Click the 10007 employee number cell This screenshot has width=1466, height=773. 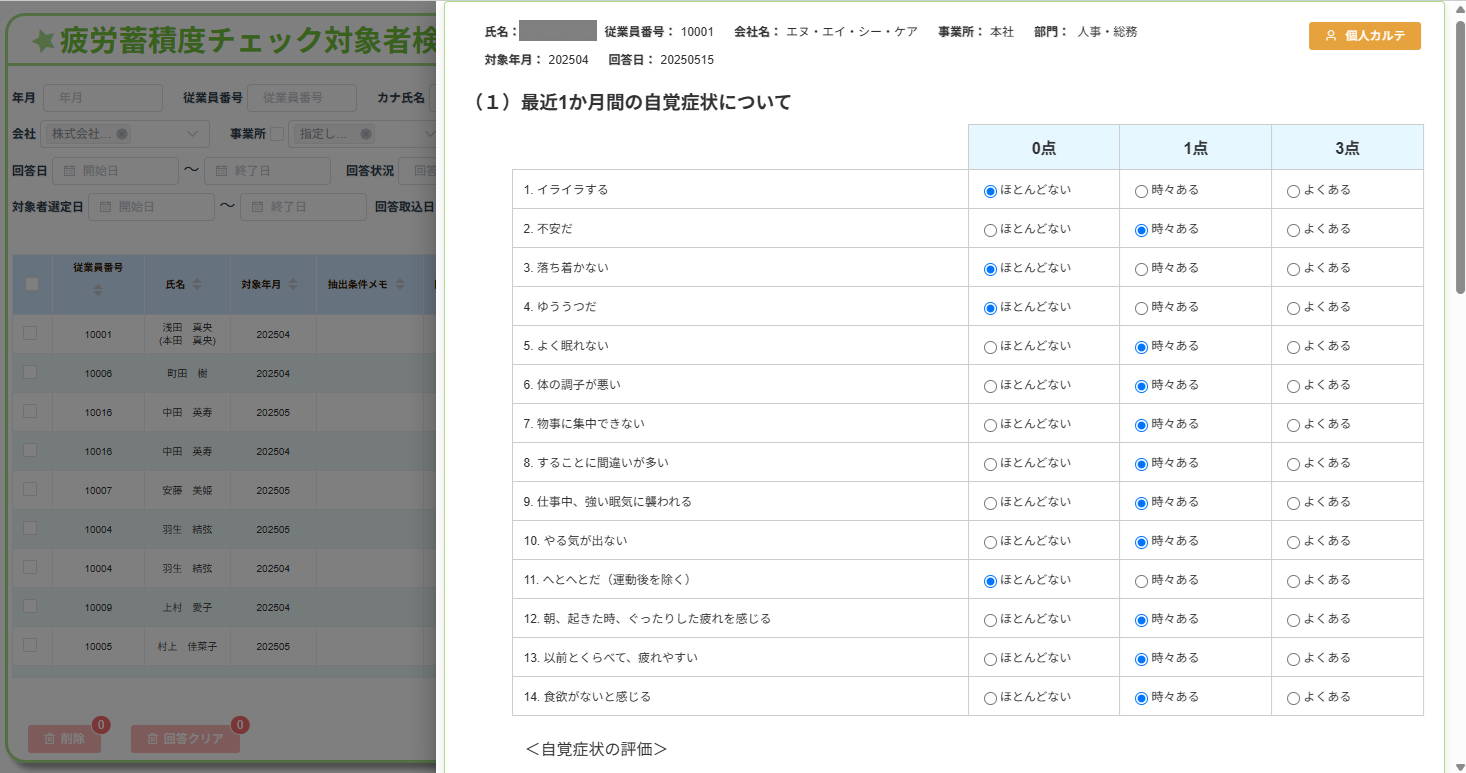pyautogui.click(x=98, y=490)
